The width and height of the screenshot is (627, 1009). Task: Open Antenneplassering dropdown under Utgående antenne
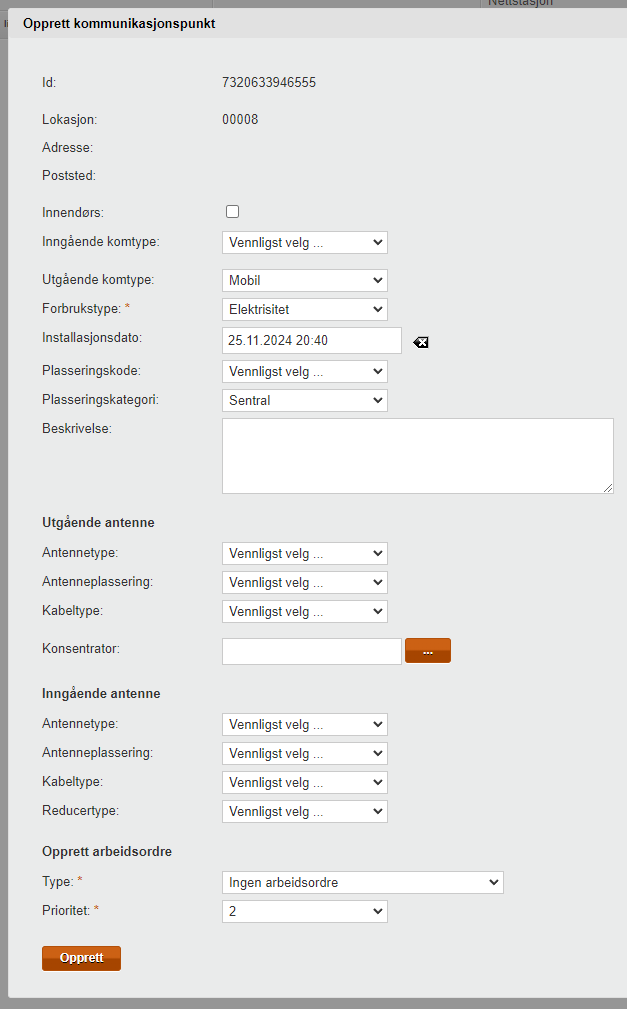click(304, 583)
